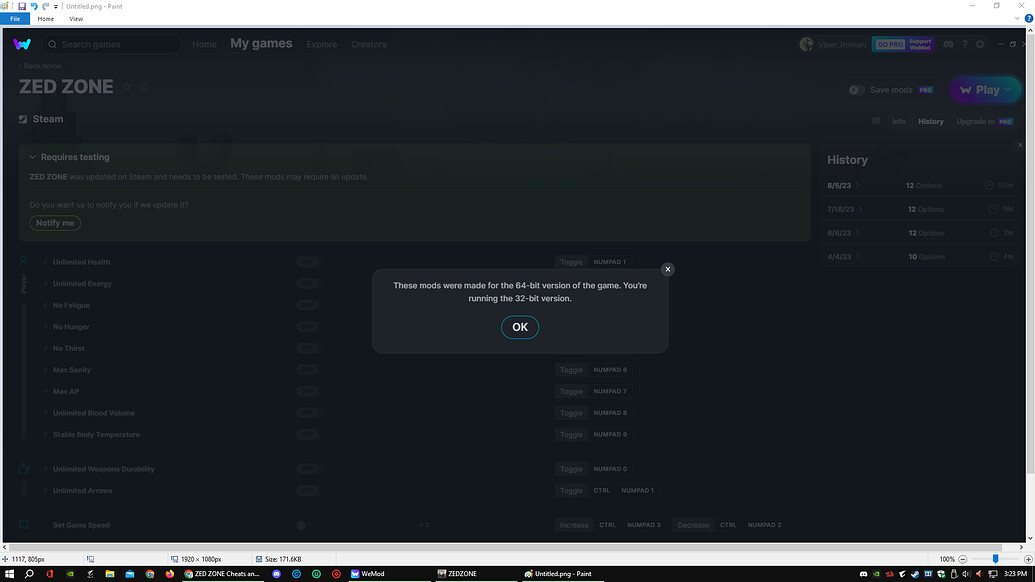Viewport: 1035px width, 582px height.
Task: Switch to the View ribbon tab
Action: [x=76, y=19]
